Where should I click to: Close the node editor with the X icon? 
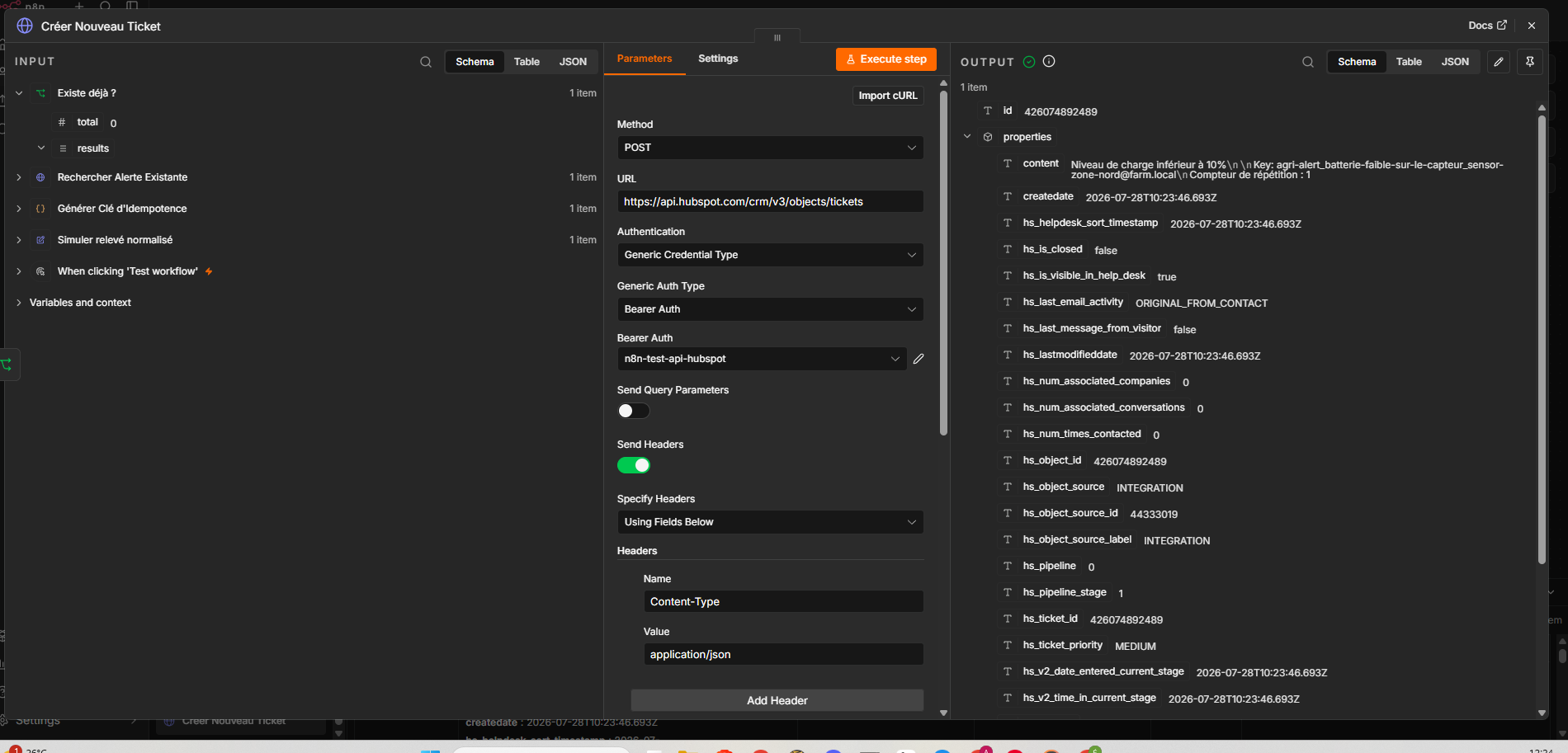[1532, 26]
